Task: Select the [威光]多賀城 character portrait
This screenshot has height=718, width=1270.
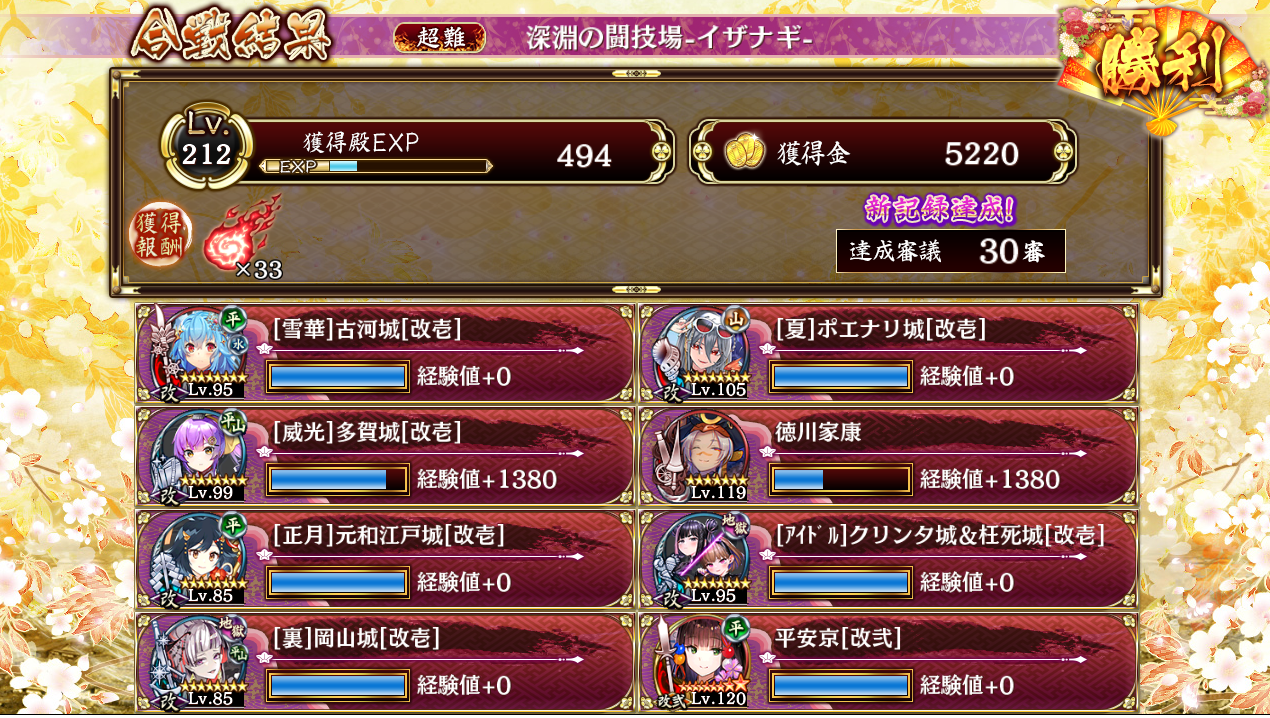Action: [200, 456]
